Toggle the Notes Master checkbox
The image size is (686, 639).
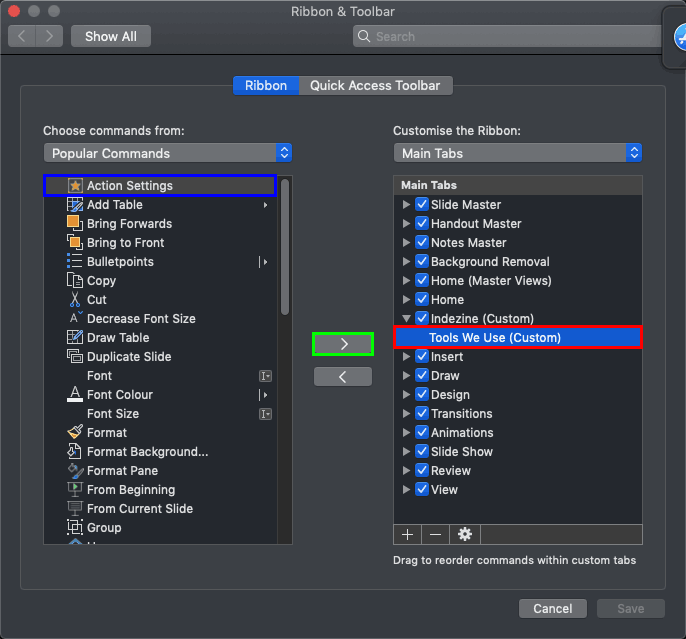pos(422,242)
